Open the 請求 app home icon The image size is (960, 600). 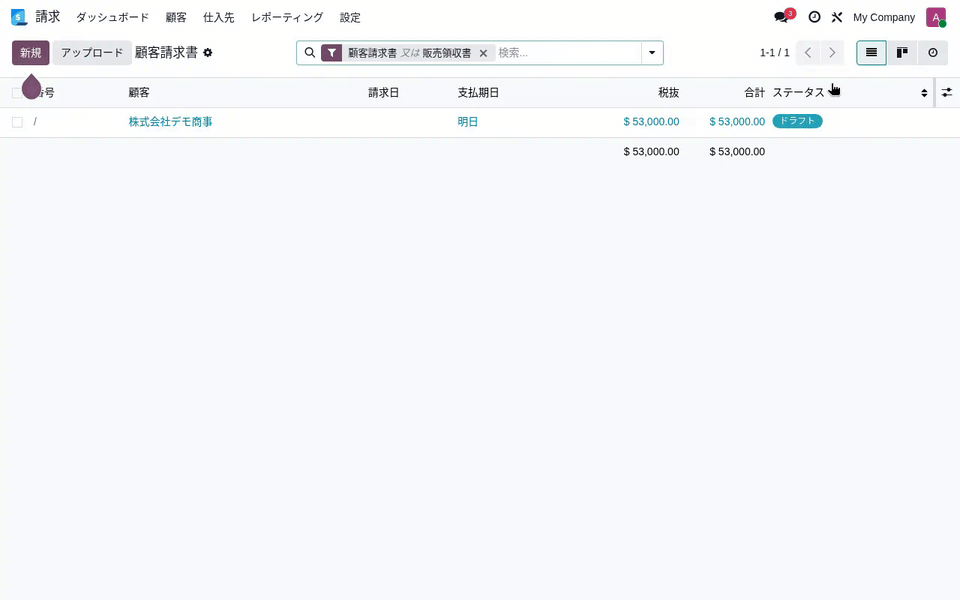(19, 17)
